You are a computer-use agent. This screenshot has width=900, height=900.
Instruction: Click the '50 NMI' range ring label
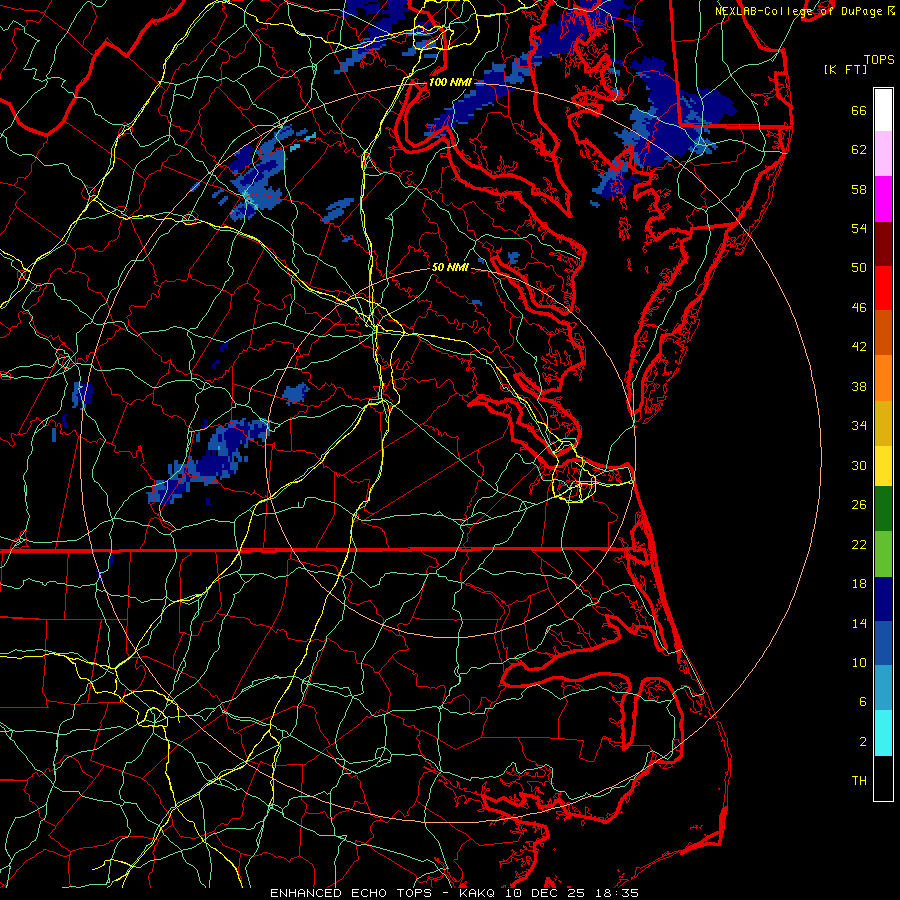pyautogui.click(x=450, y=267)
